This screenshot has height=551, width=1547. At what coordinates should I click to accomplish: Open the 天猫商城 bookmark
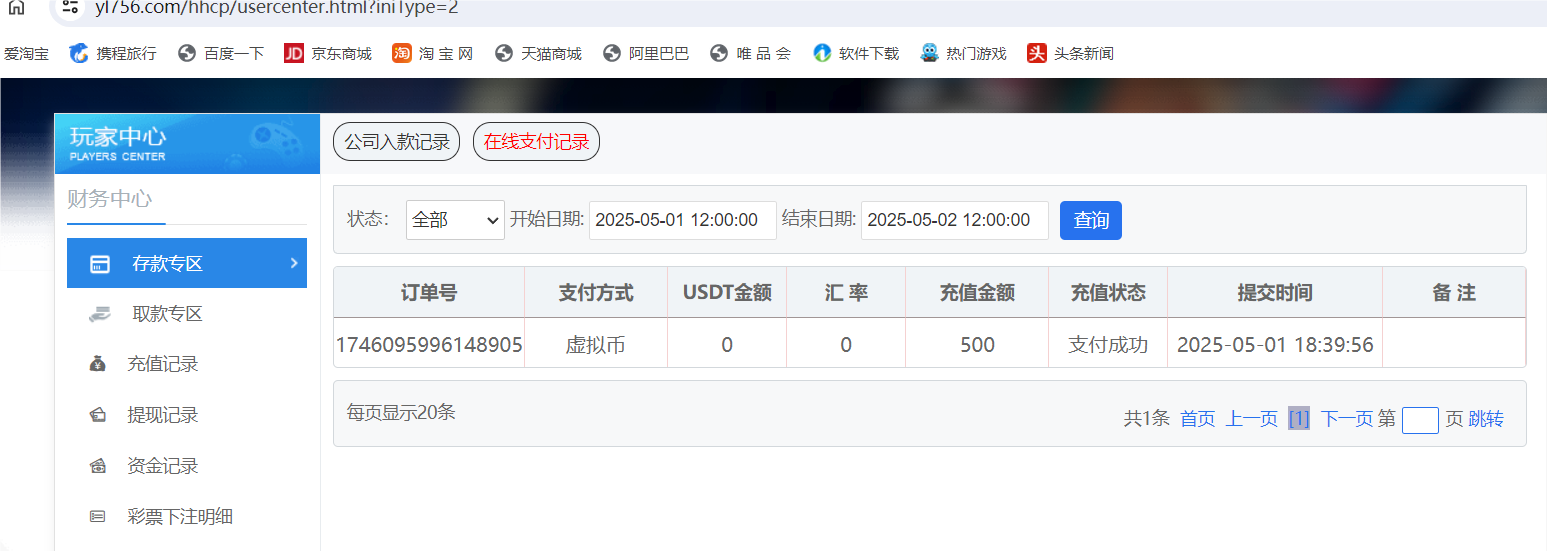click(538, 53)
